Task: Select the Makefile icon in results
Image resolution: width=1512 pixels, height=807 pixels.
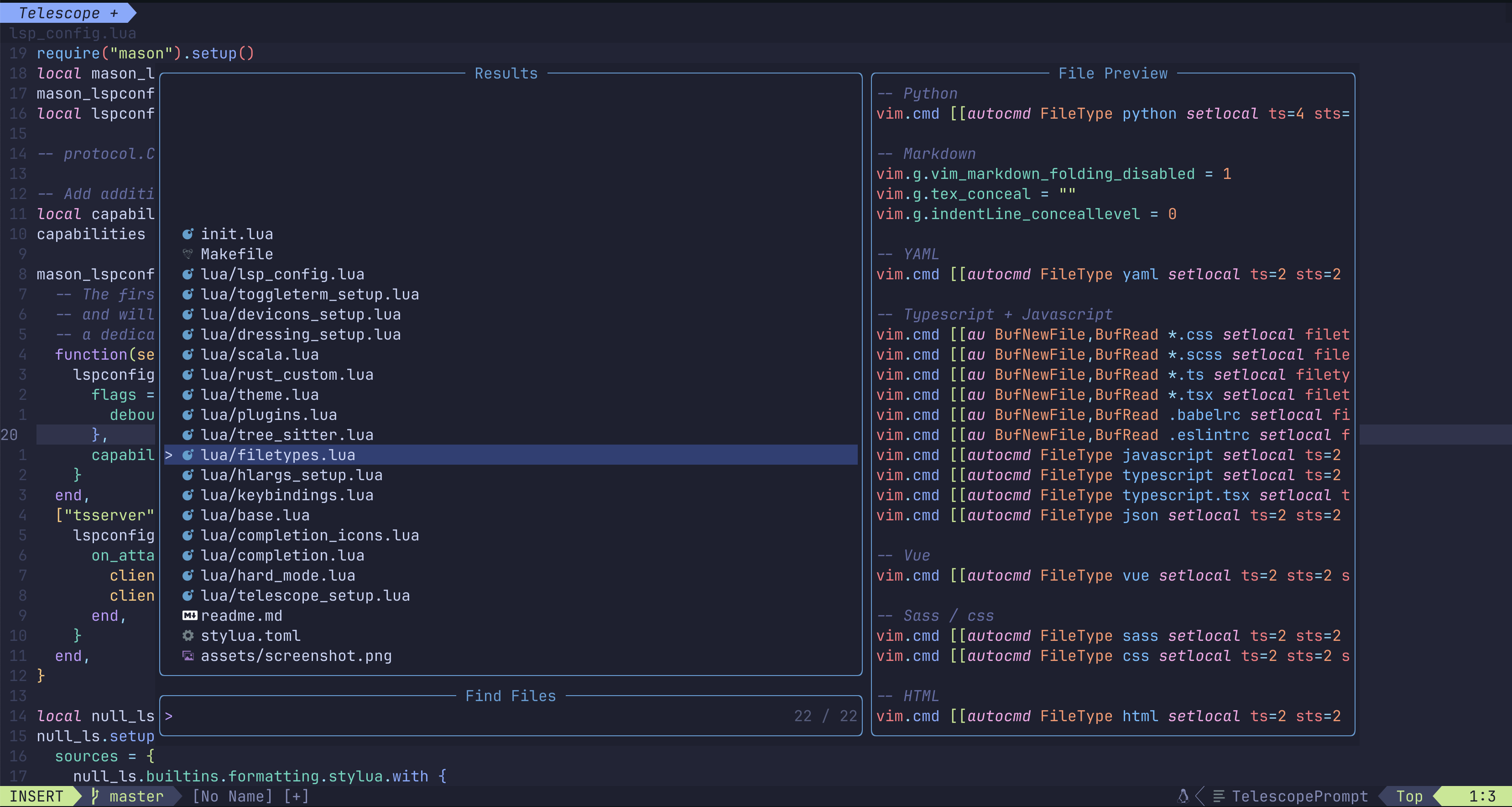Action: [188, 254]
